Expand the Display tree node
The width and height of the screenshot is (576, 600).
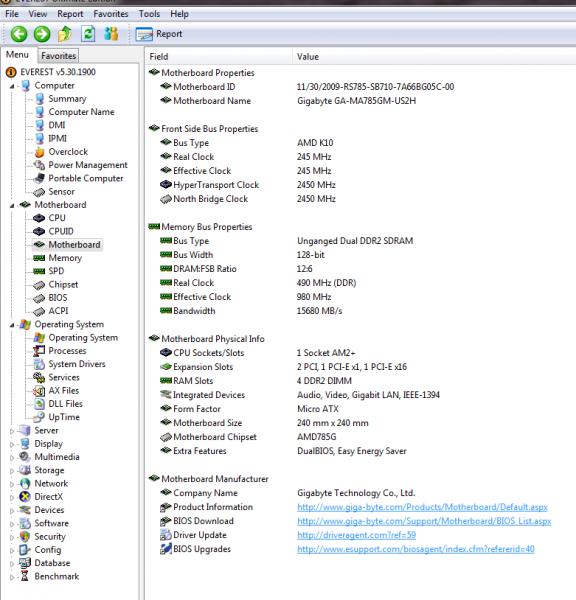(x=12, y=444)
